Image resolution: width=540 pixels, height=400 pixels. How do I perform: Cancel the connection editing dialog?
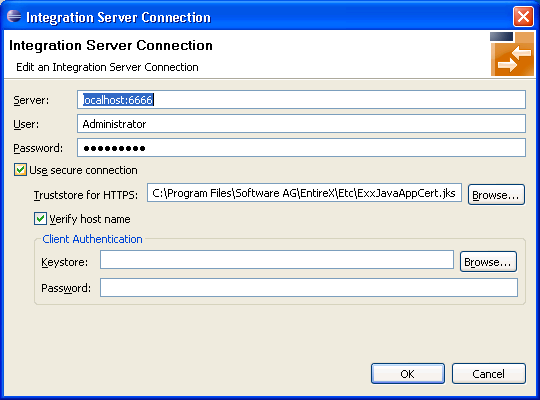pos(489,373)
